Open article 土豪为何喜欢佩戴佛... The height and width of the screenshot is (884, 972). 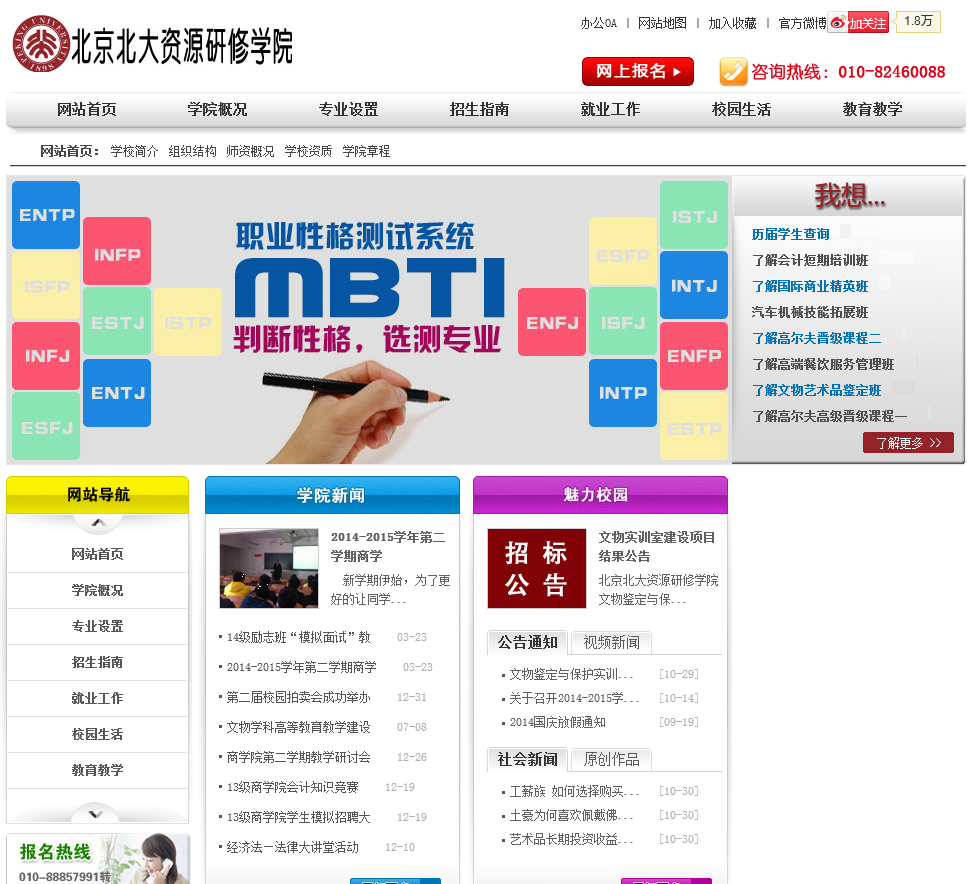pyautogui.click(x=571, y=815)
